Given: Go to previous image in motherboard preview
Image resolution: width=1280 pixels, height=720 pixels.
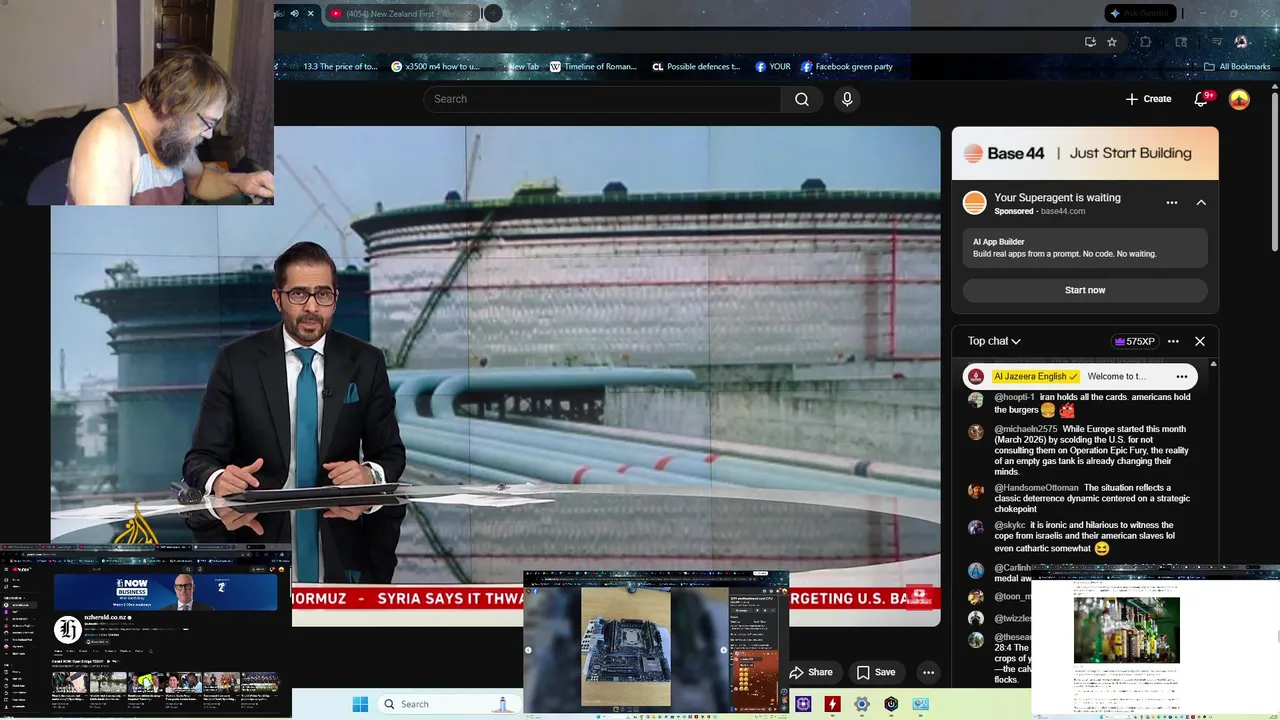Looking at the screenshot, I should [x=528, y=650].
